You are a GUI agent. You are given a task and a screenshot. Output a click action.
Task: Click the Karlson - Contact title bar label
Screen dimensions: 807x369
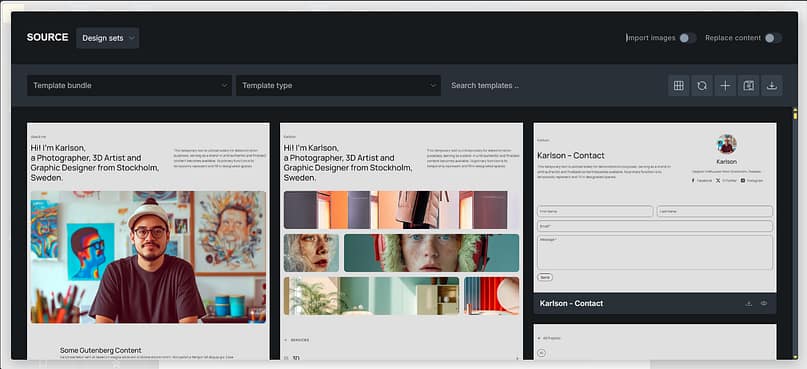pyautogui.click(x=571, y=304)
